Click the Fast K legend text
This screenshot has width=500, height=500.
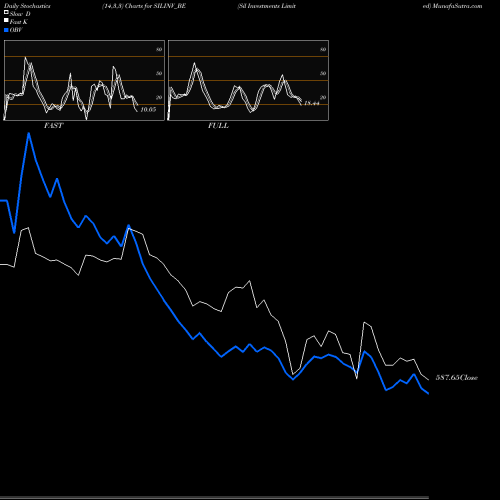point(19,22)
